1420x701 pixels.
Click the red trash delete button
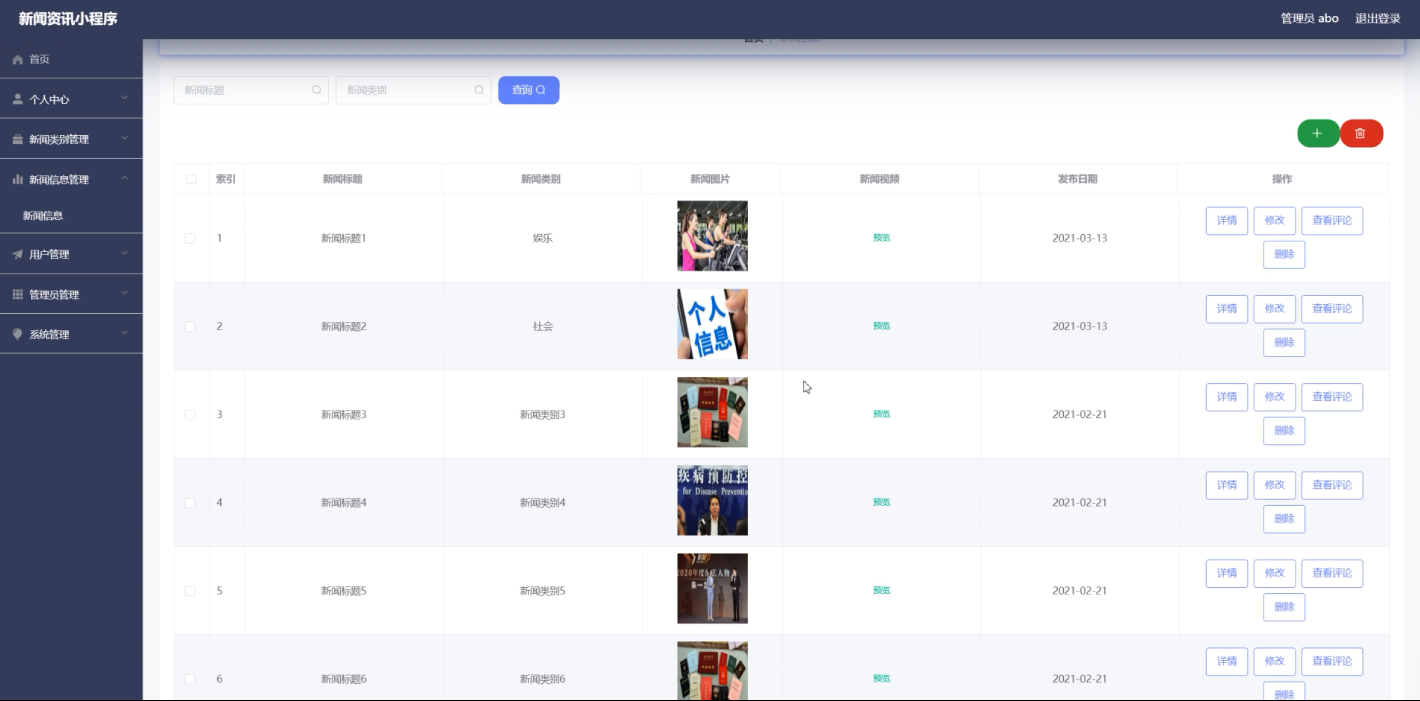click(1360, 133)
